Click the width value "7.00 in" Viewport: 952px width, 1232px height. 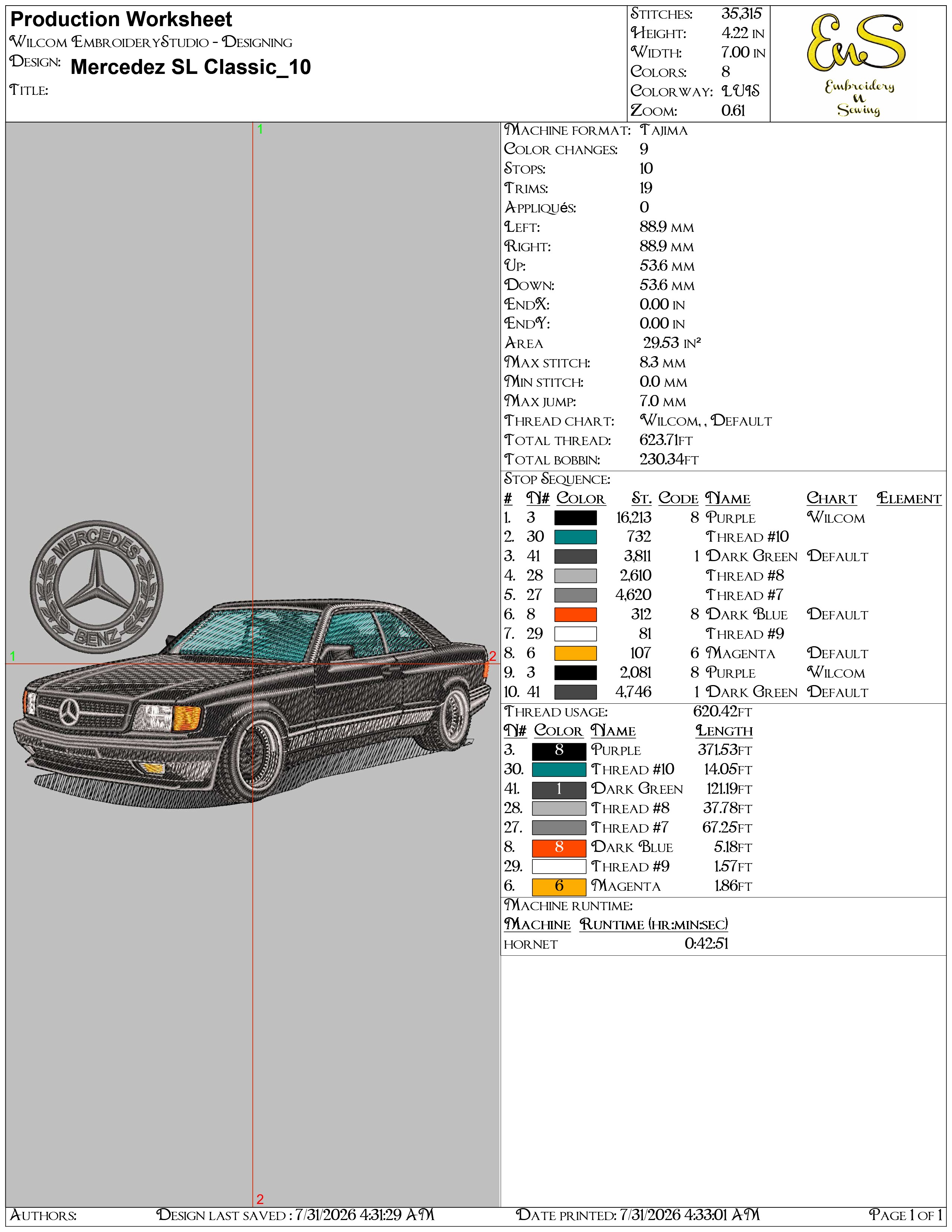point(743,53)
